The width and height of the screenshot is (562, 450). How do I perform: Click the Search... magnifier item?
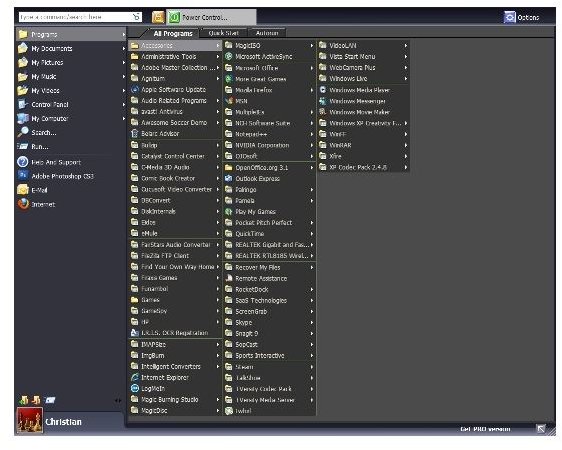(71, 133)
